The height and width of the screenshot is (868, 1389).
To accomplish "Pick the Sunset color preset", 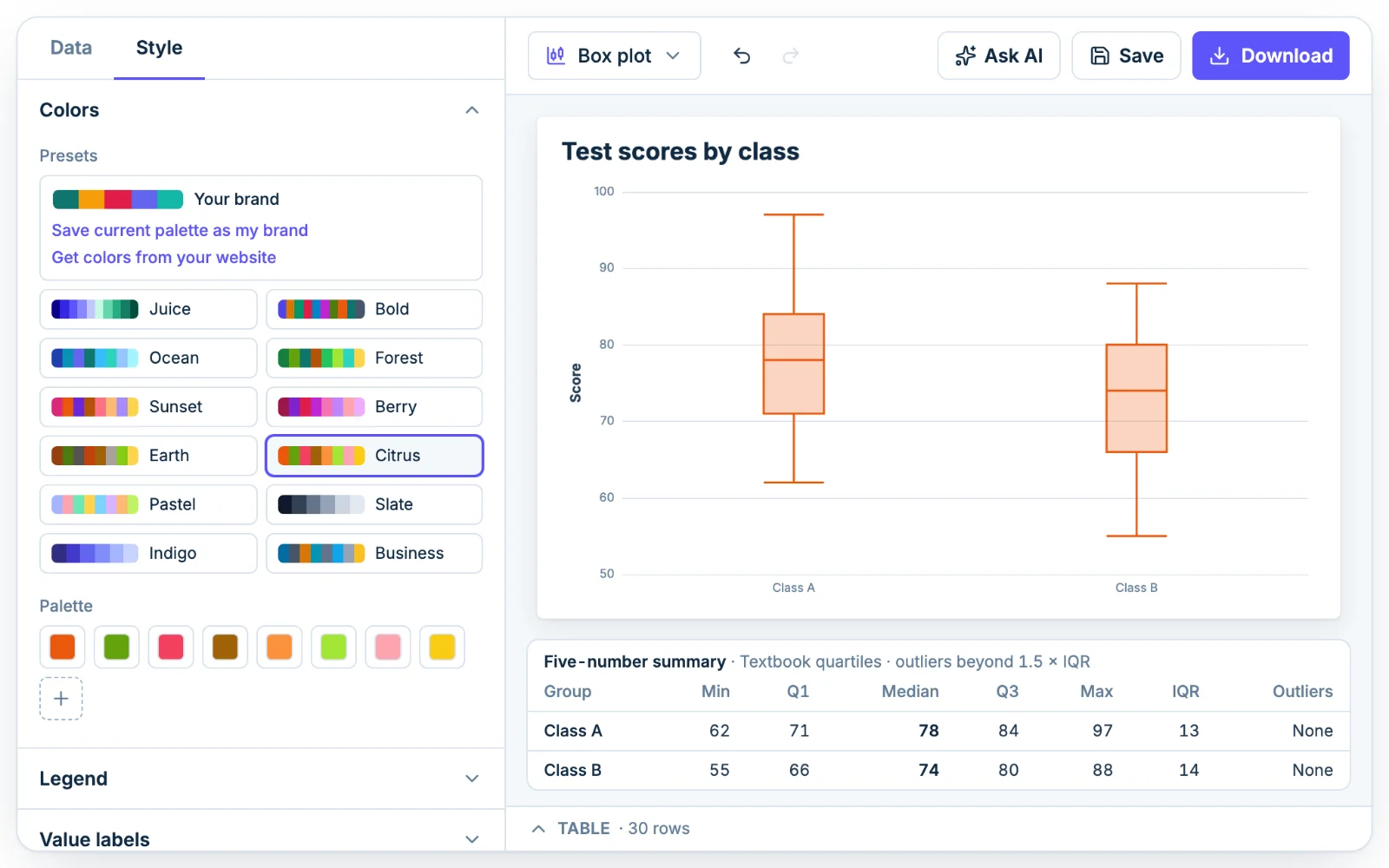I will 148,406.
